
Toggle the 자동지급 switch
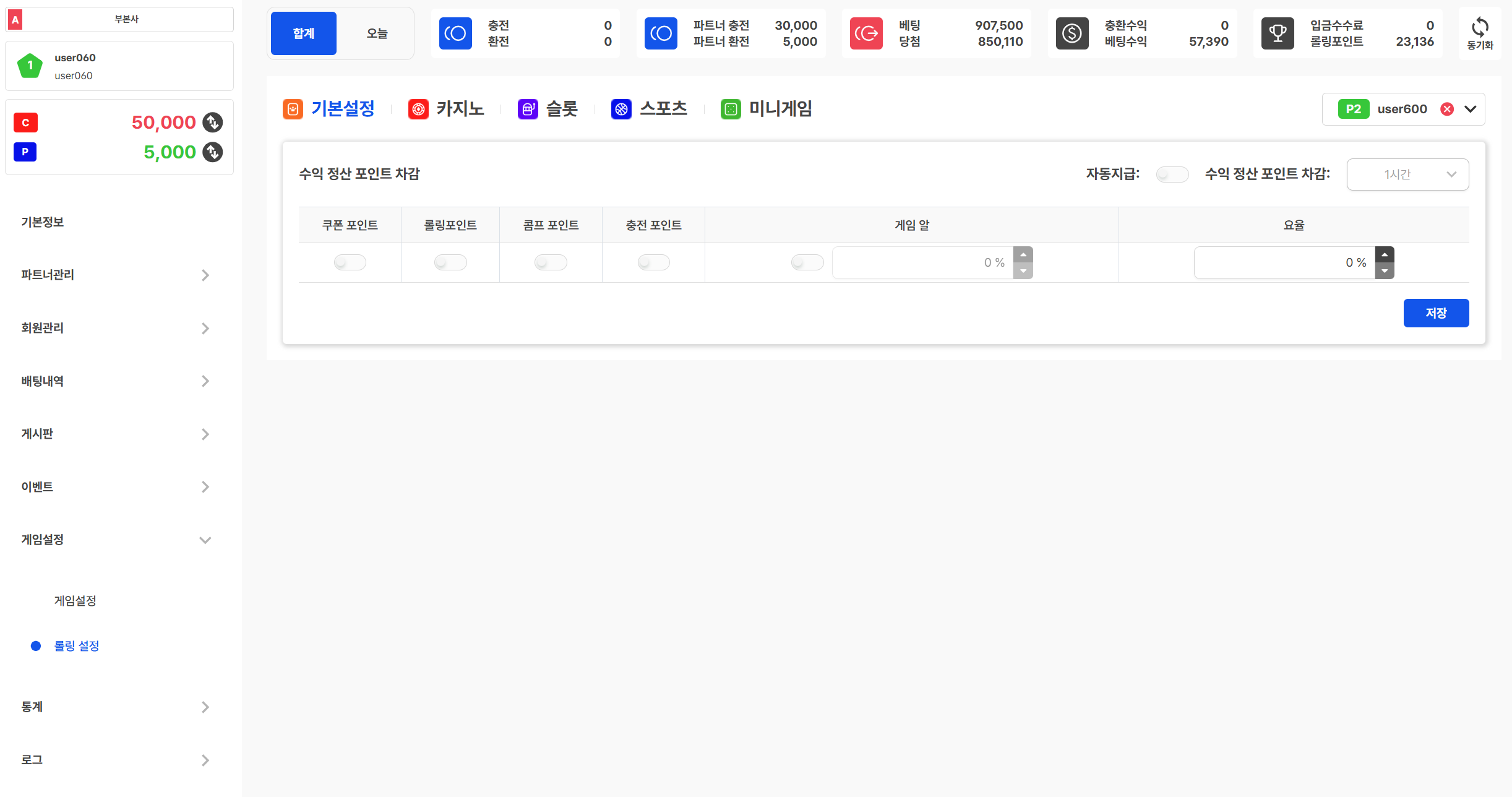(1172, 174)
